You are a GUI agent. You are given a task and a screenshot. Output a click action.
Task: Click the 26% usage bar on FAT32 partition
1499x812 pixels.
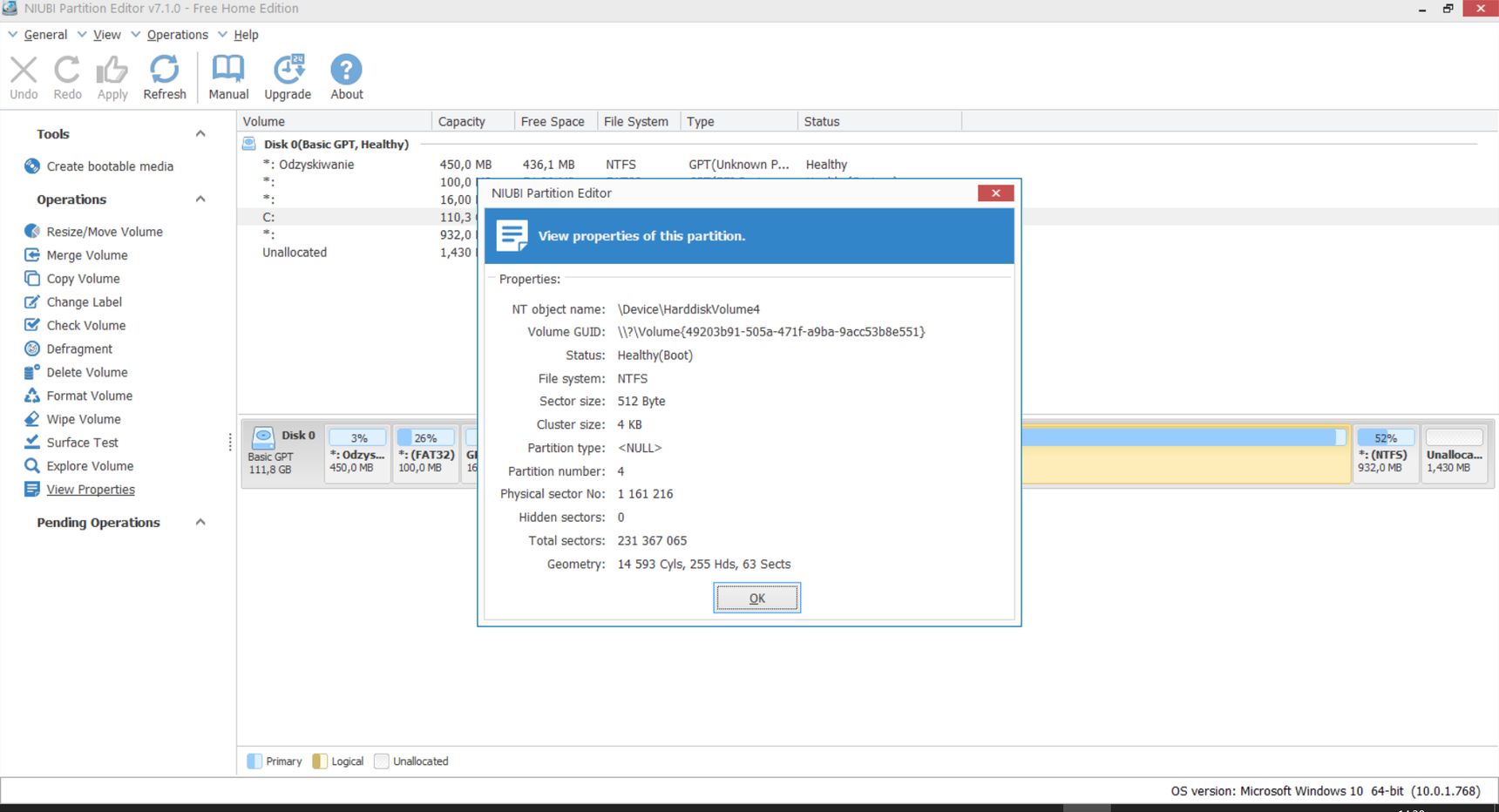click(425, 437)
